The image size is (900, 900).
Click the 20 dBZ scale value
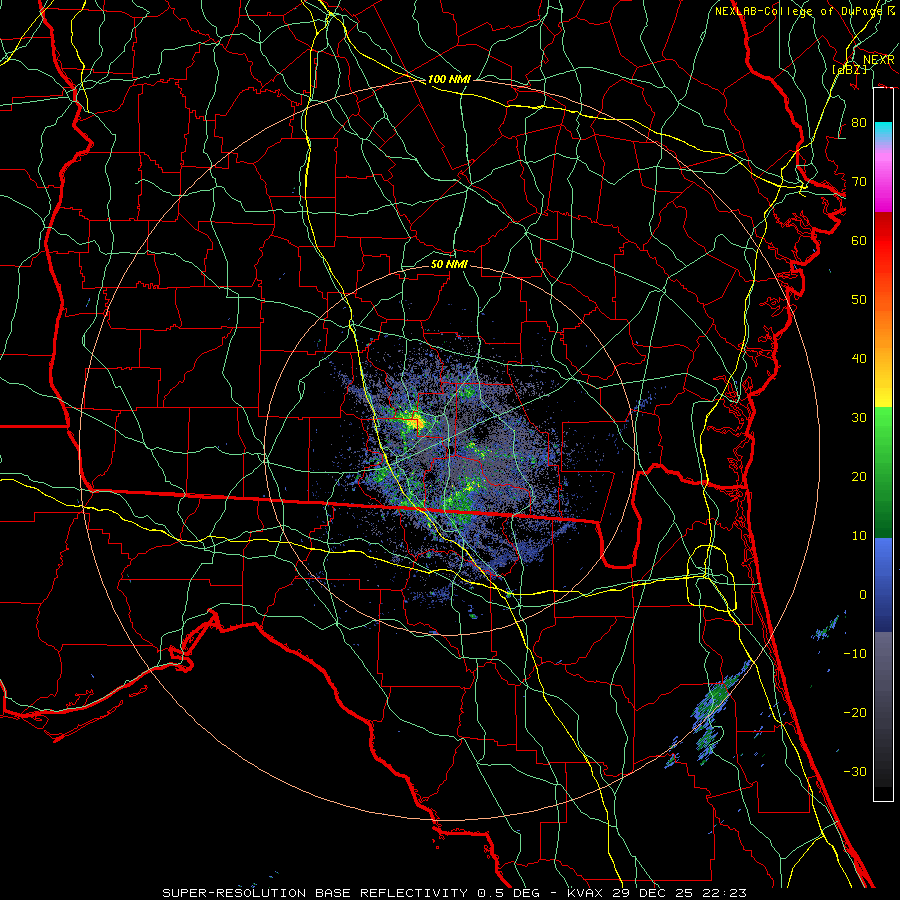tap(859, 477)
